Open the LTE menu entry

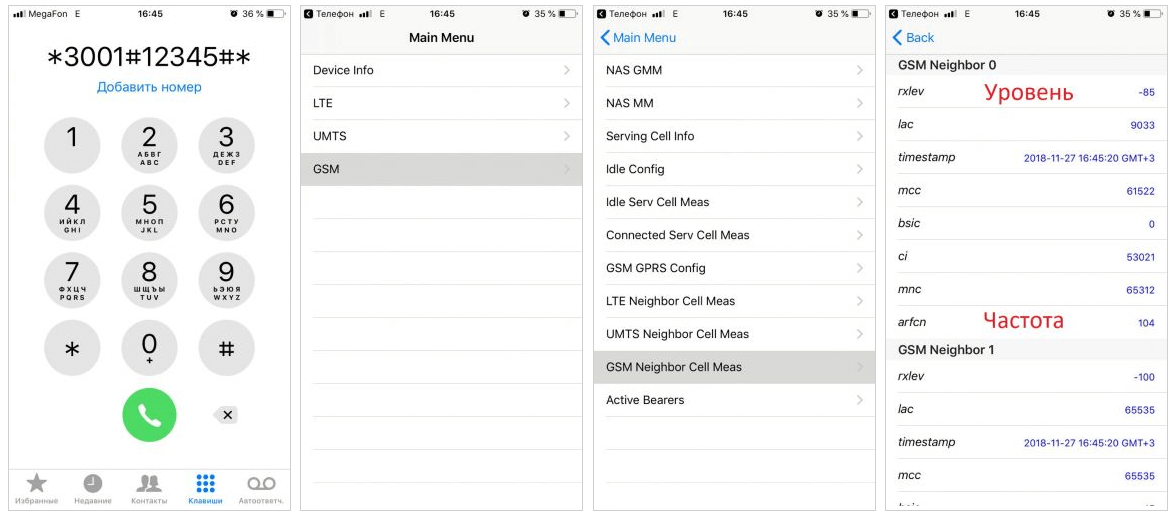440,103
